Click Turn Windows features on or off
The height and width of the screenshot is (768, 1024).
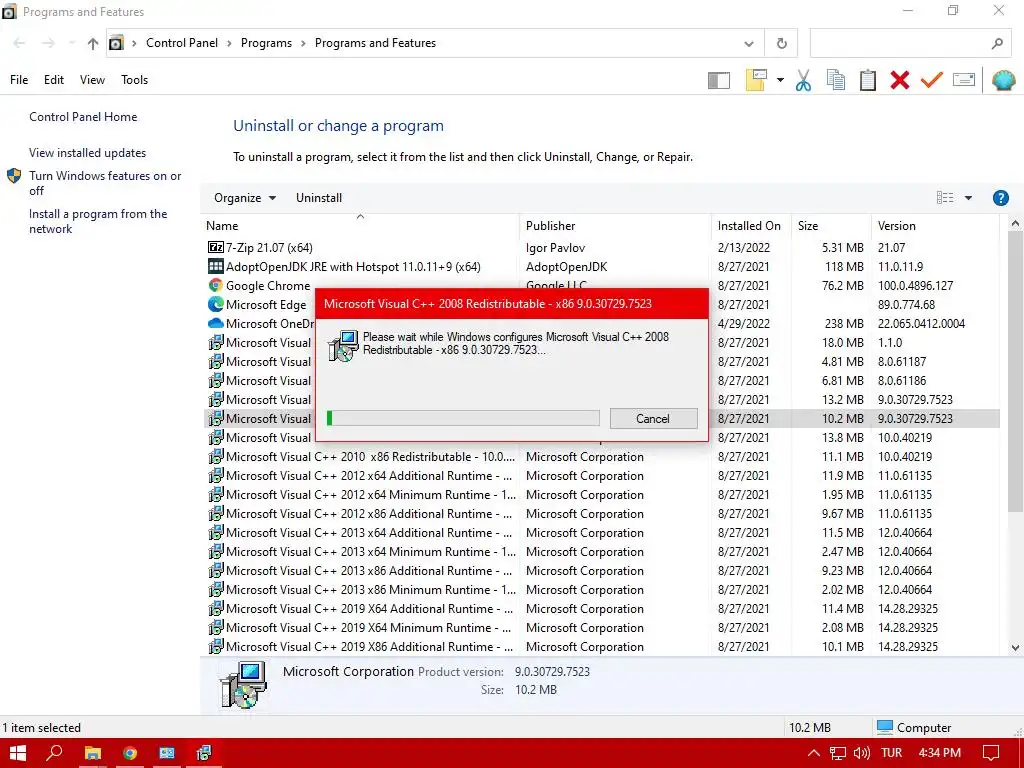tap(105, 183)
